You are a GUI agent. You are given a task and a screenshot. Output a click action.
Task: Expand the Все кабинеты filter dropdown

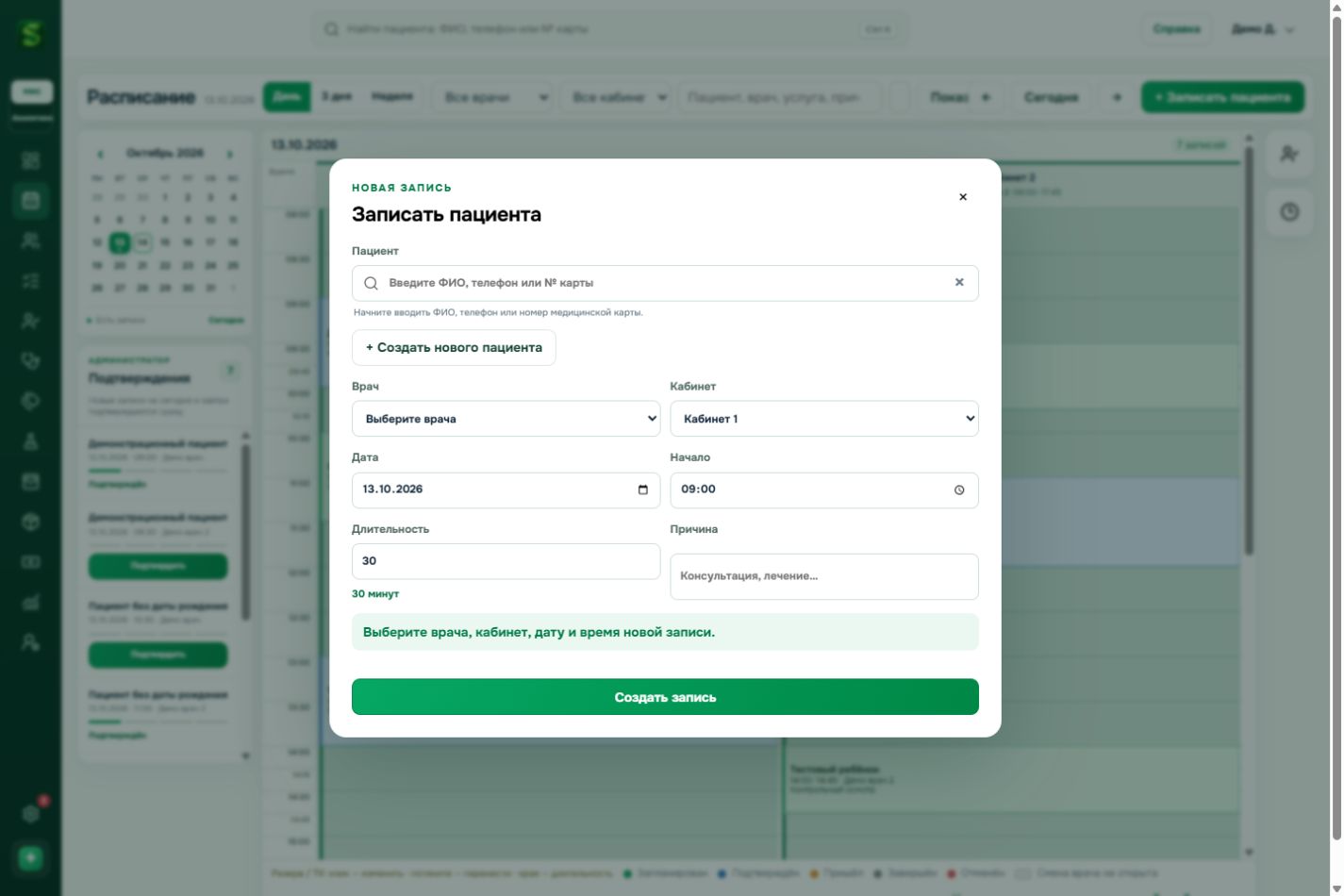click(616, 97)
